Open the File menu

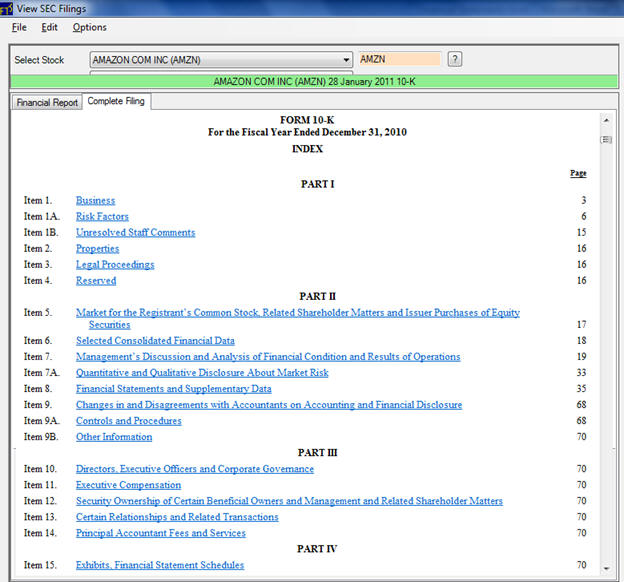(x=19, y=27)
